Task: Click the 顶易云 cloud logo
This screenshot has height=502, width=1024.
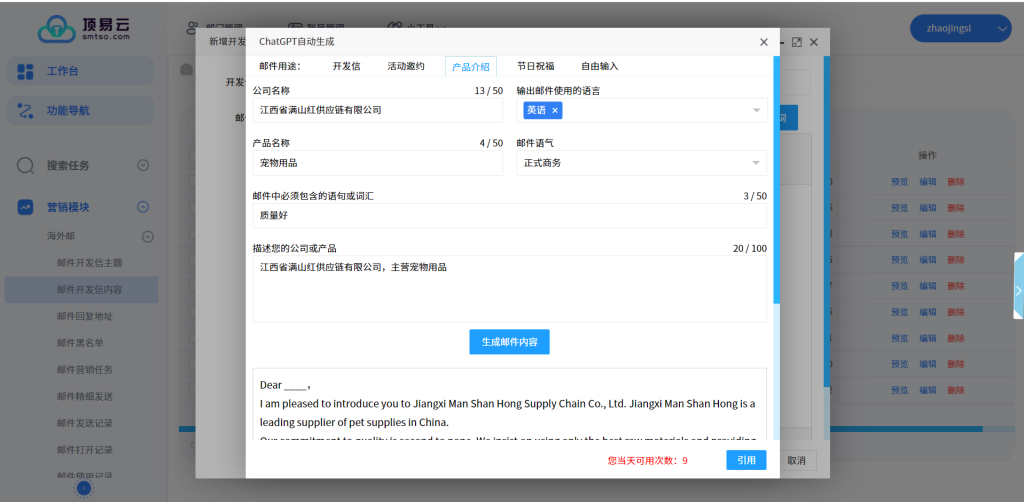Action: point(58,30)
